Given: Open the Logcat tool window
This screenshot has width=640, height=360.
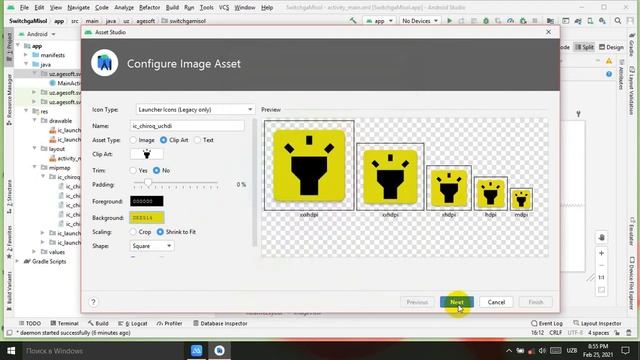Looking at the screenshot, I should click(133, 323).
